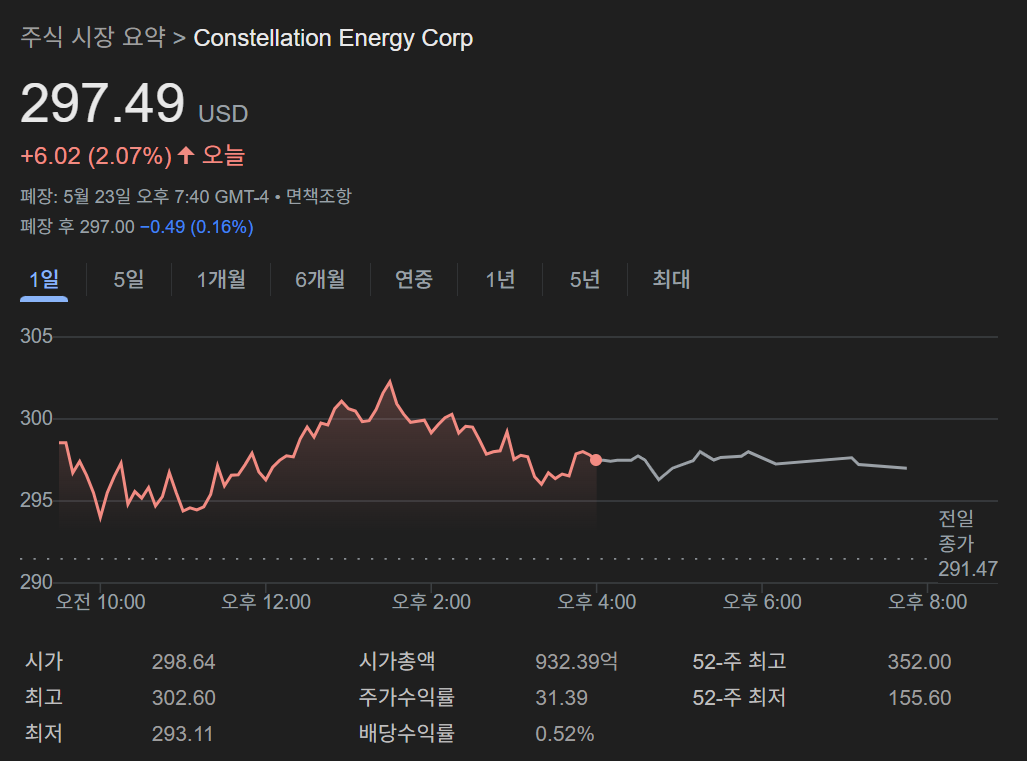
Task: Click the 전일 종가 291.47 label
Action: click(967, 544)
